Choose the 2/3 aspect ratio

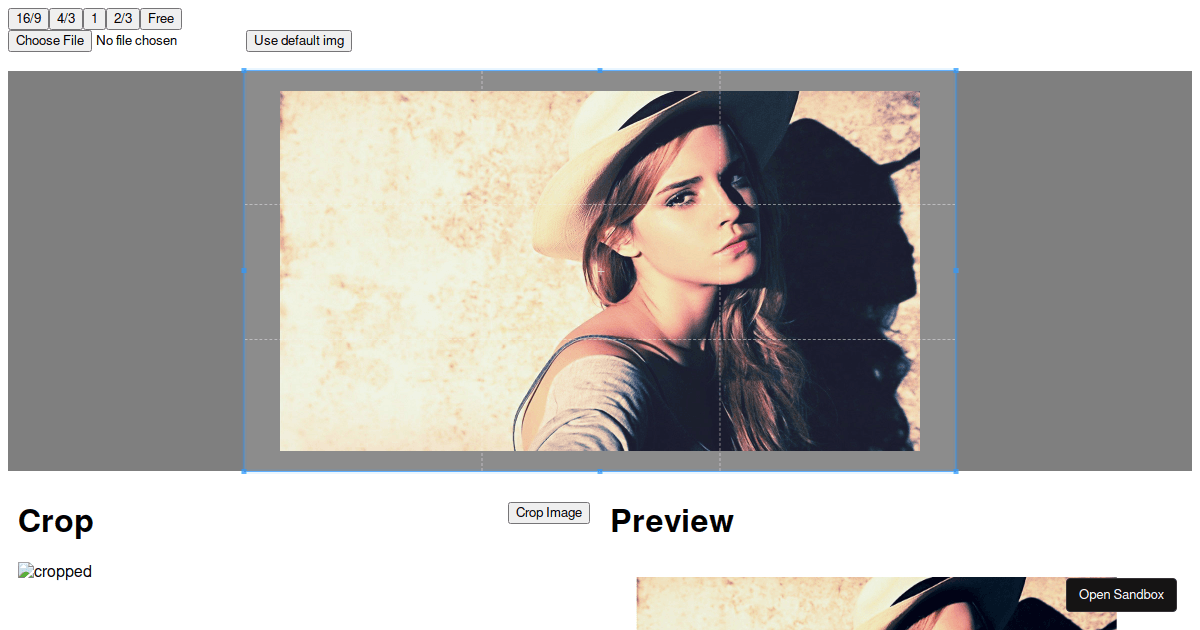123,19
